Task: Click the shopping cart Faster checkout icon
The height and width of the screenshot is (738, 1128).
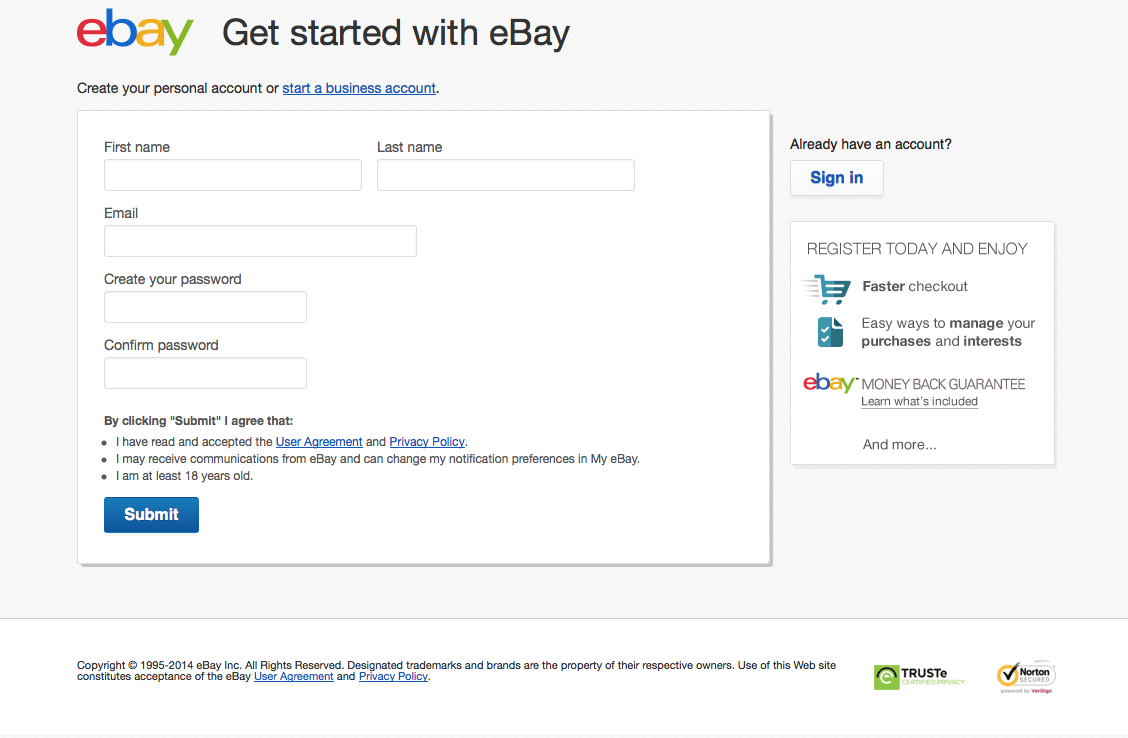Action: pos(827,289)
